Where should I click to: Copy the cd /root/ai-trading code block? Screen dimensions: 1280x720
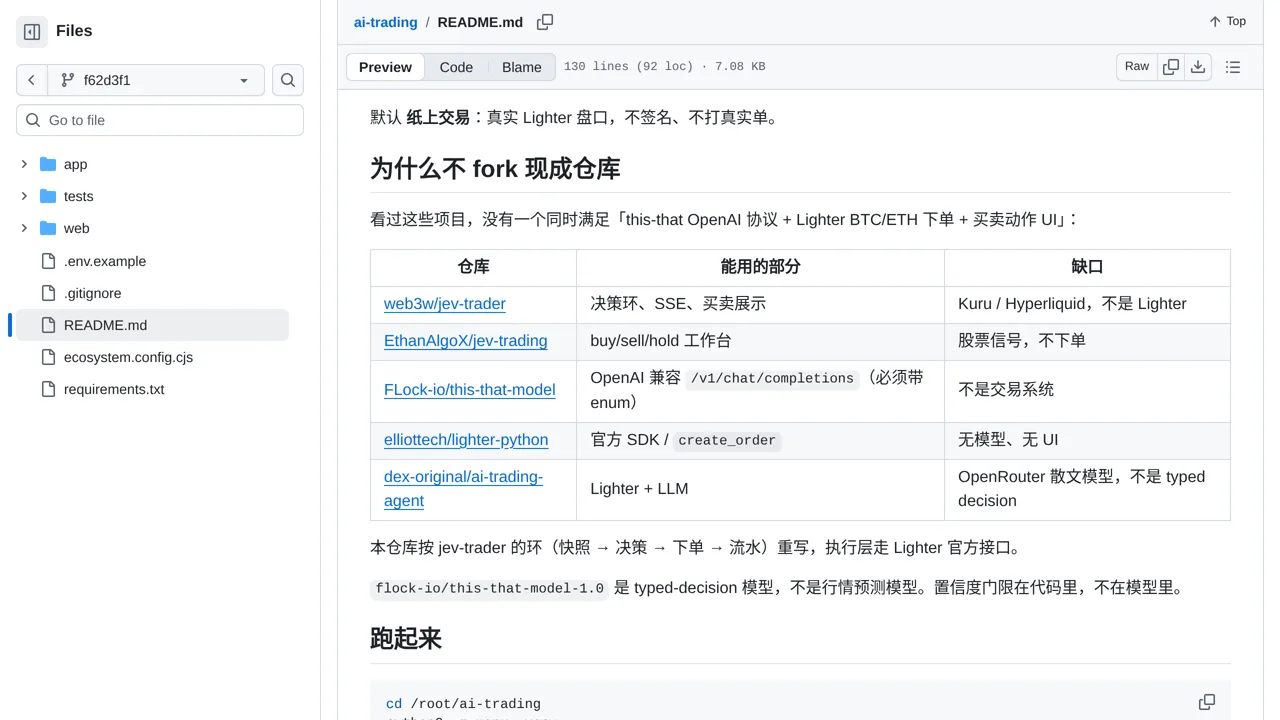click(x=1207, y=702)
